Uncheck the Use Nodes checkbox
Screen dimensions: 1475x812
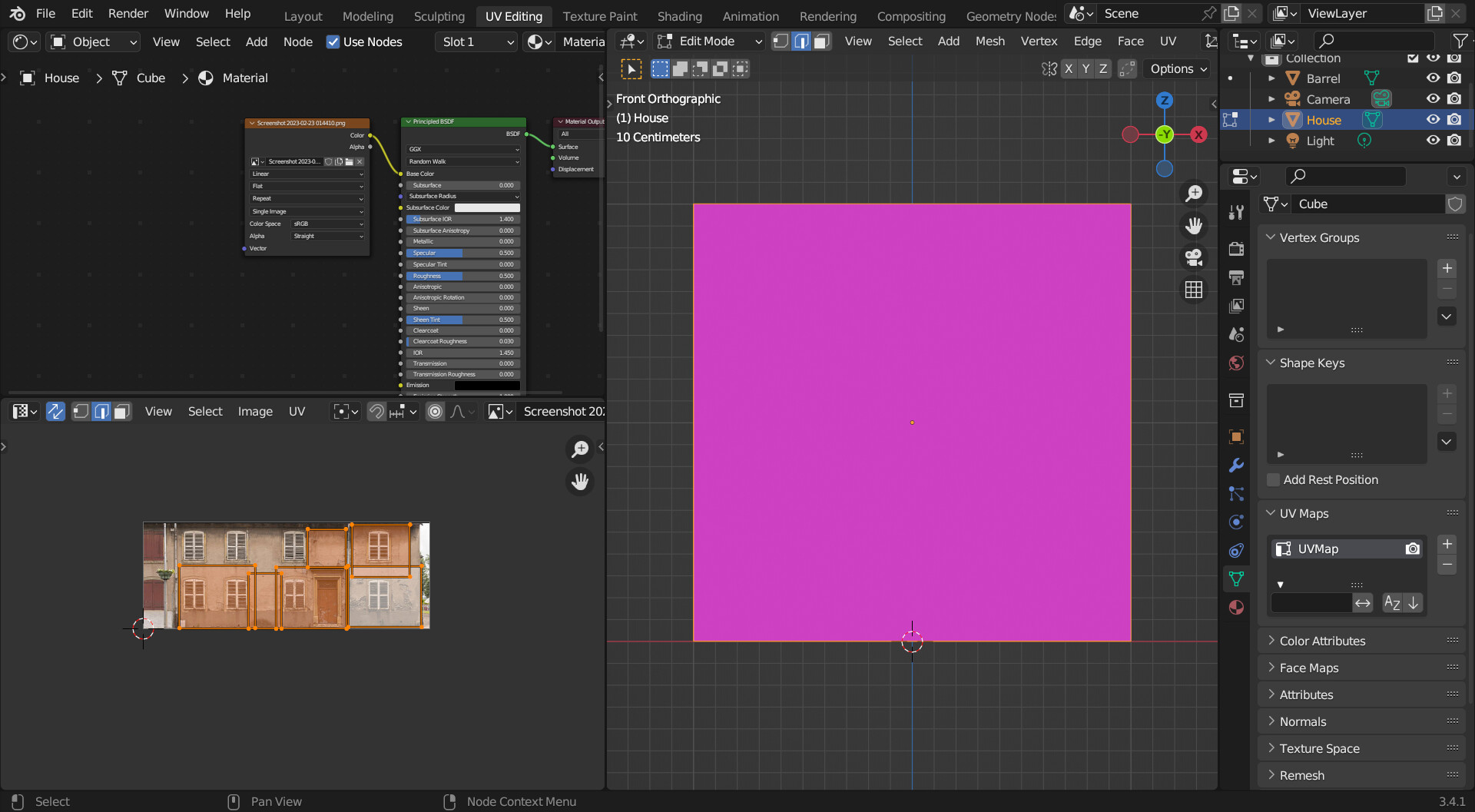tap(333, 41)
